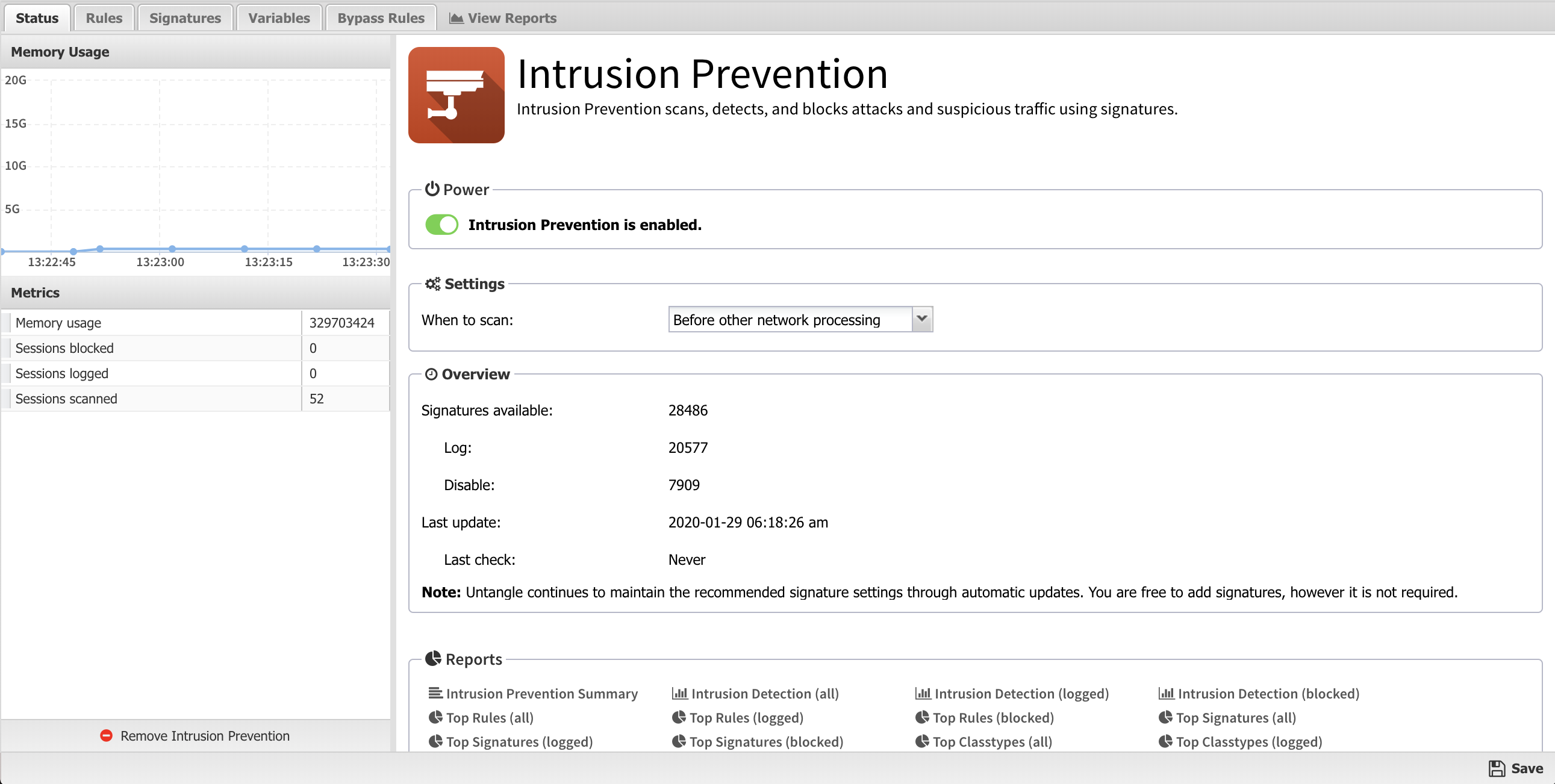
Task: Click the Memory Usage panel header
Action: click(x=196, y=52)
